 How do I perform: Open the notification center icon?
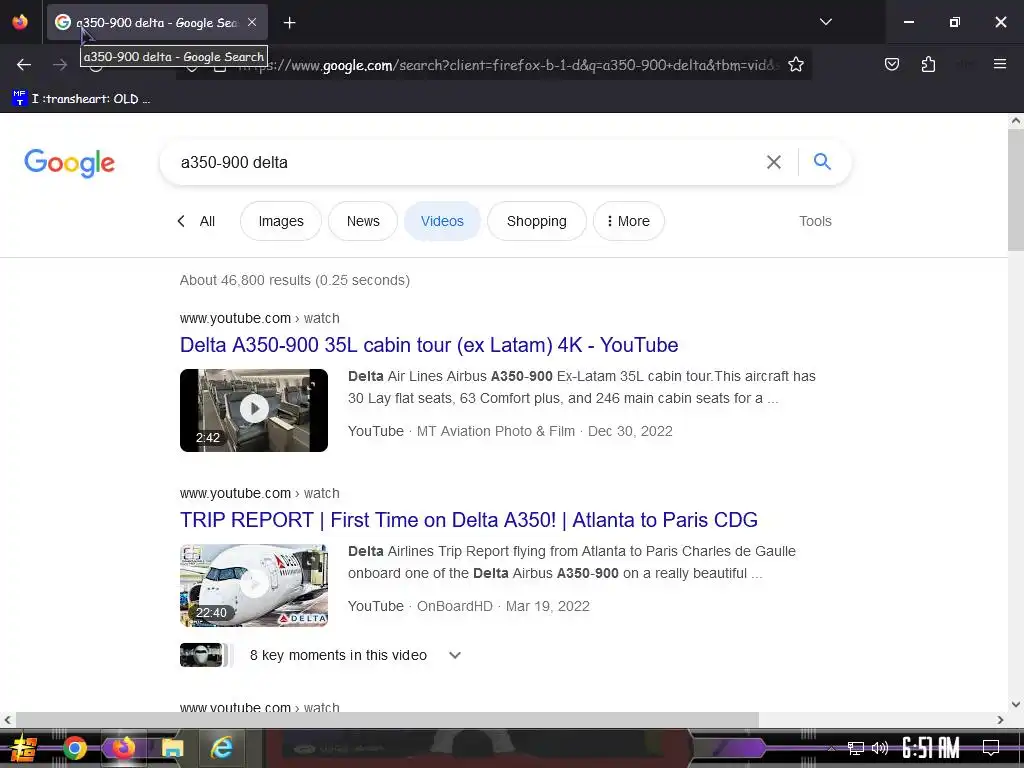pos(991,748)
